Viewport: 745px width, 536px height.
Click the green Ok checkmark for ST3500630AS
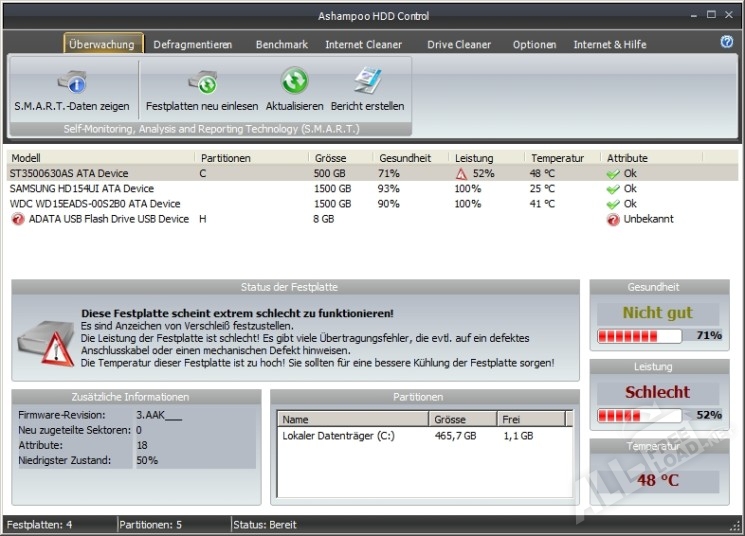pyautogui.click(x=613, y=174)
